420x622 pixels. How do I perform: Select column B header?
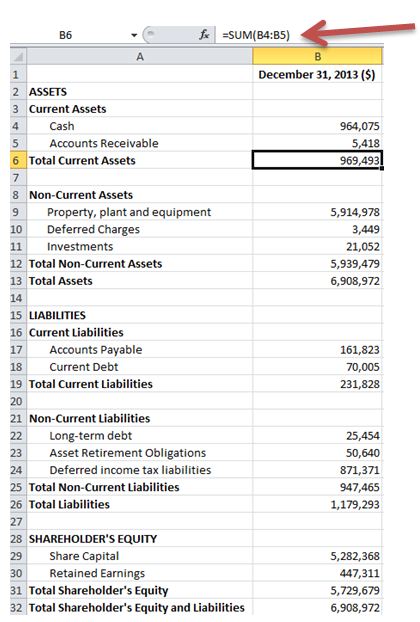318,56
